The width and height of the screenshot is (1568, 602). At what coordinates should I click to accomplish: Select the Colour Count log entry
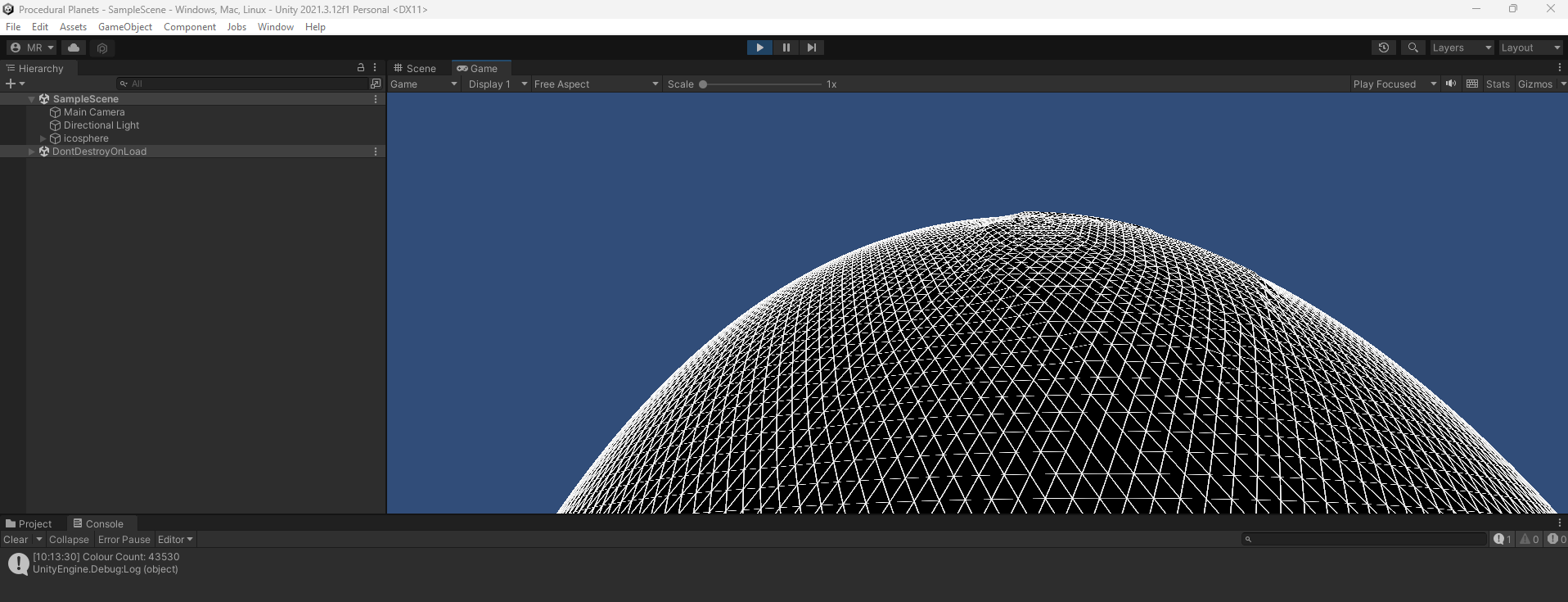point(784,564)
